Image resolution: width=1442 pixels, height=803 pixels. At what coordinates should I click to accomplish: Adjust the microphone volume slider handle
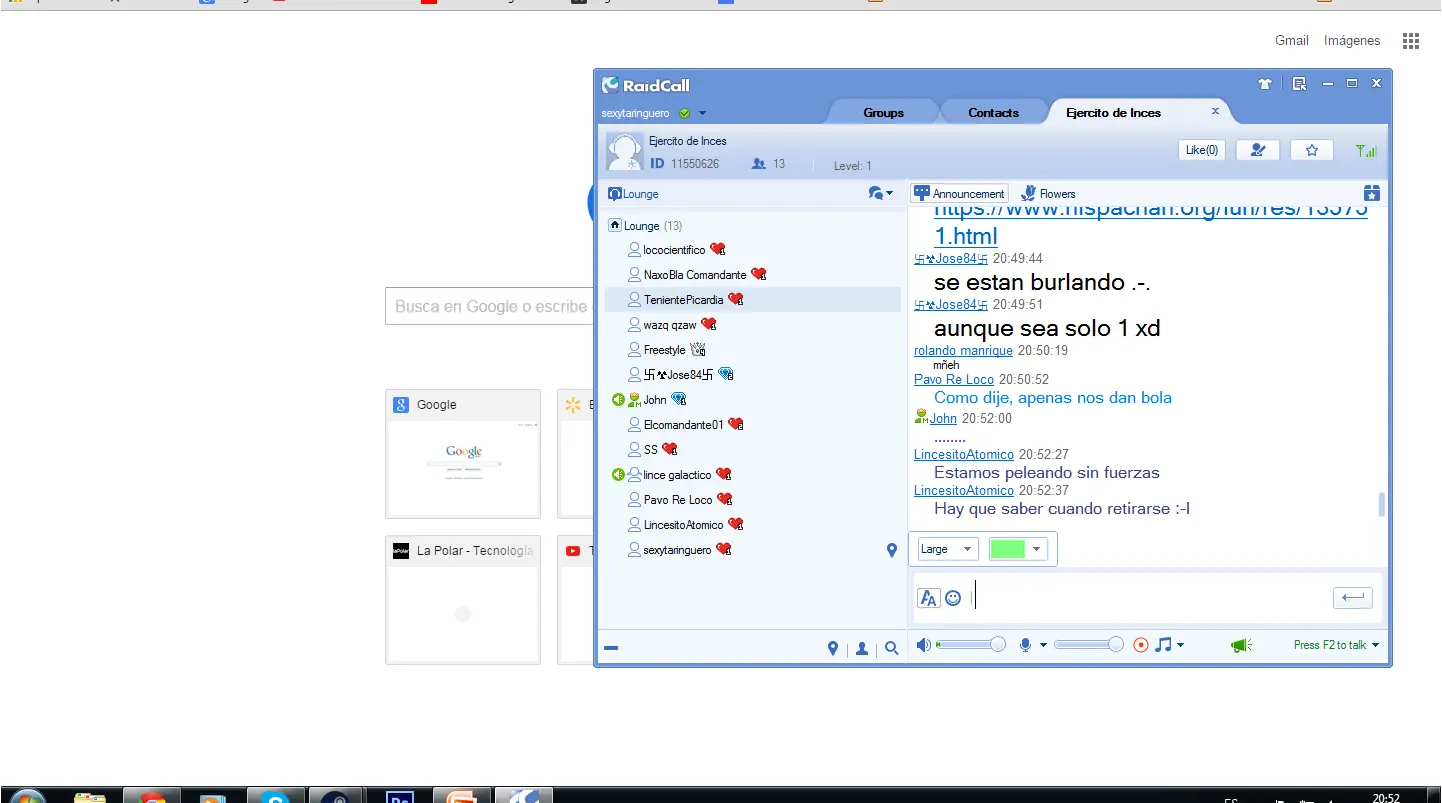point(1116,645)
